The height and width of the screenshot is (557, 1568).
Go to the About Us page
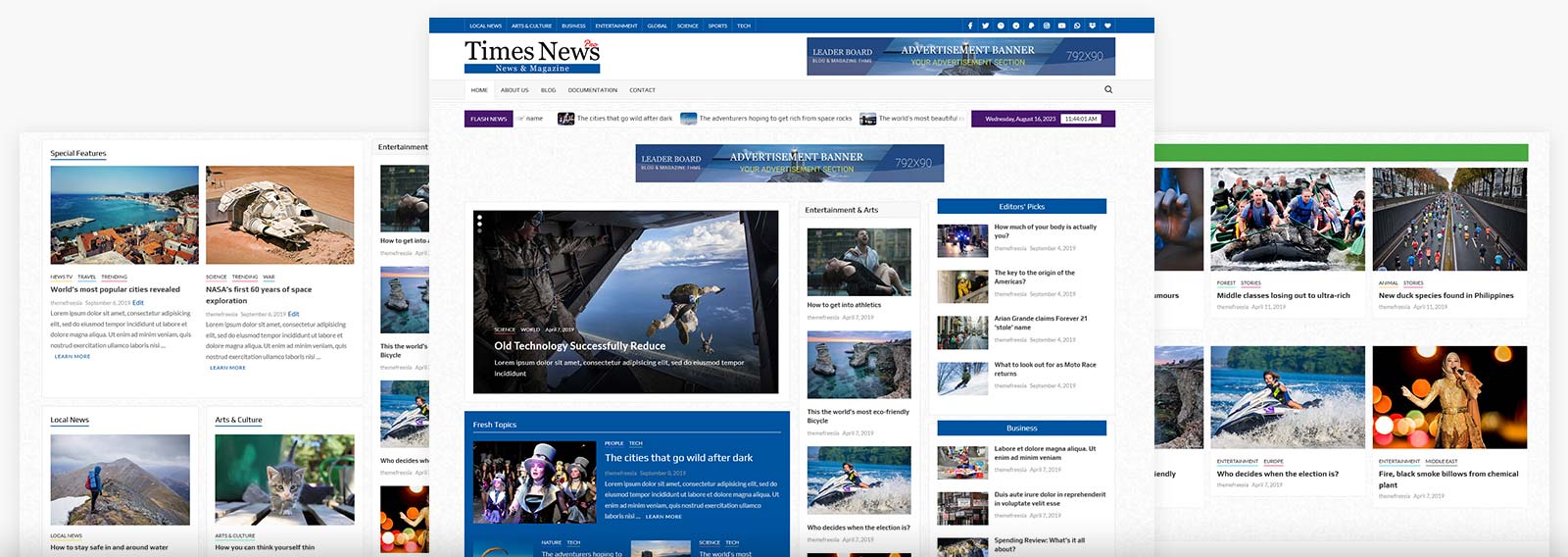pyautogui.click(x=514, y=90)
